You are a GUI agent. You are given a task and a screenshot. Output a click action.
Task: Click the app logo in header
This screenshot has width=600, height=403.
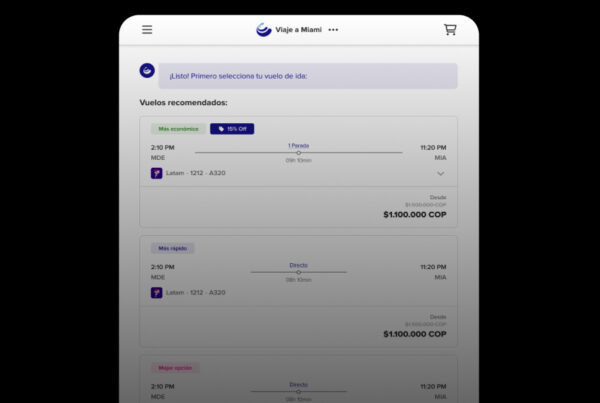[264, 29]
